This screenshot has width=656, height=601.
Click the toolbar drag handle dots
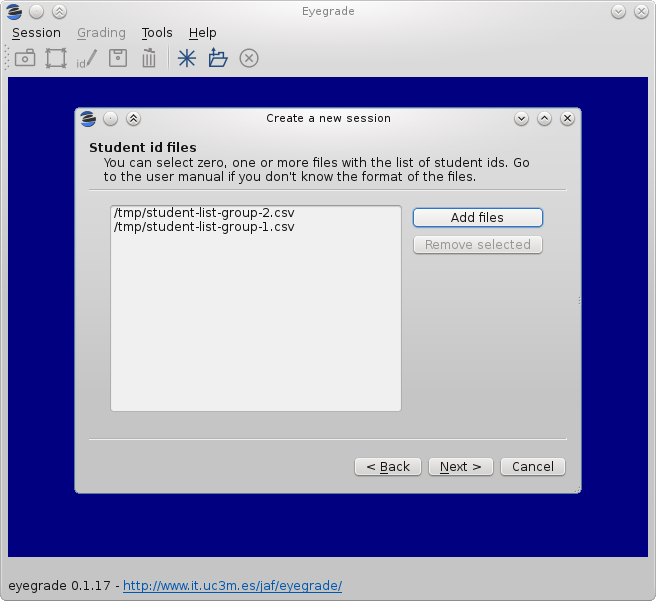[x=7, y=58]
